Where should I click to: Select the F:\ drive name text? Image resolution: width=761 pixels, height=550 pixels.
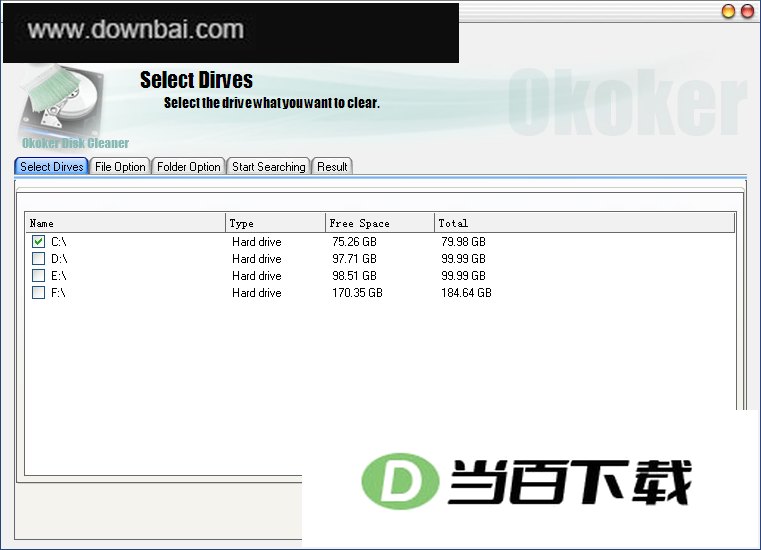coord(58,293)
